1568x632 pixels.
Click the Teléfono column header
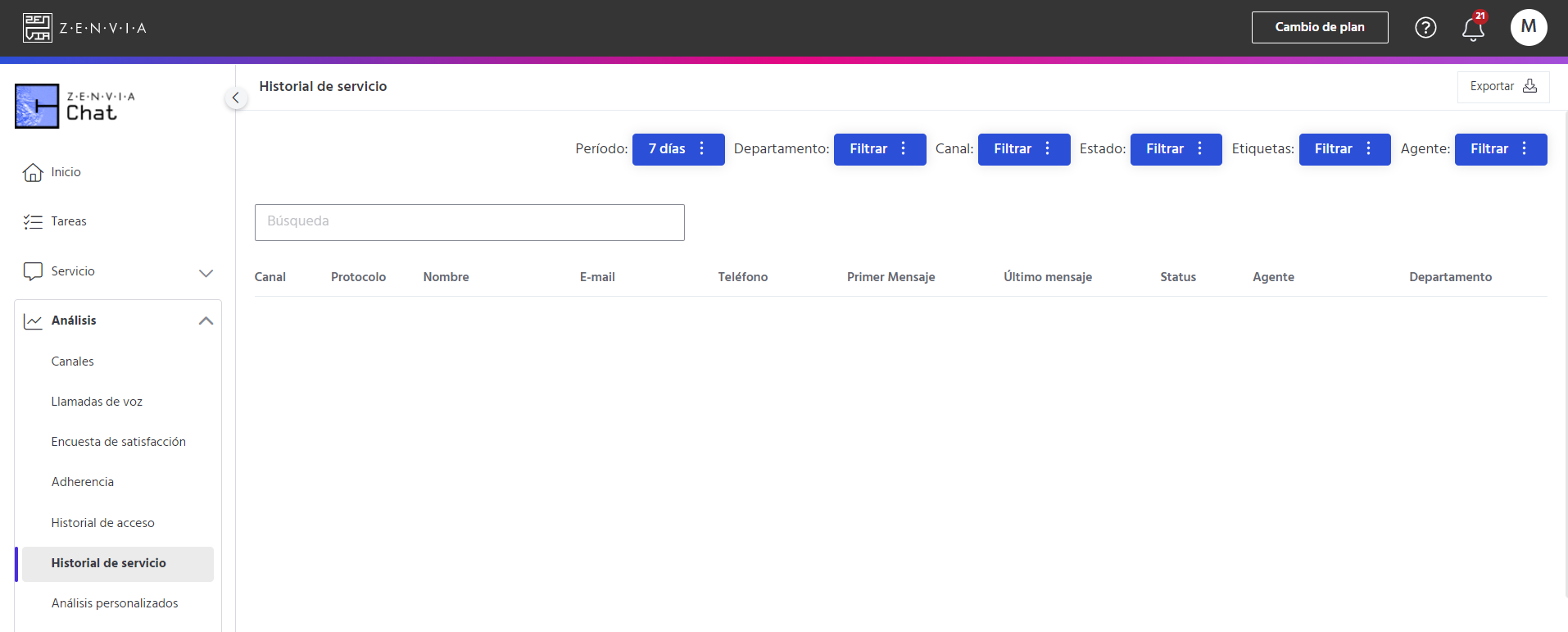[x=743, y=277]
